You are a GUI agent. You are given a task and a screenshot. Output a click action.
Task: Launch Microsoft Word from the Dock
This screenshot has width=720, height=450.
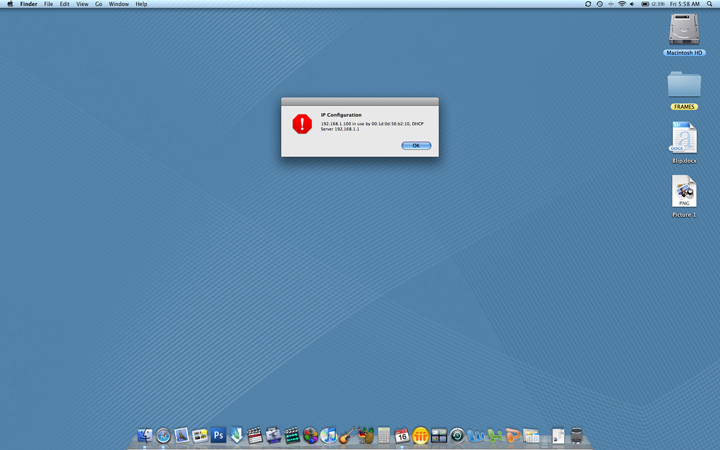[x=476, y=435]
